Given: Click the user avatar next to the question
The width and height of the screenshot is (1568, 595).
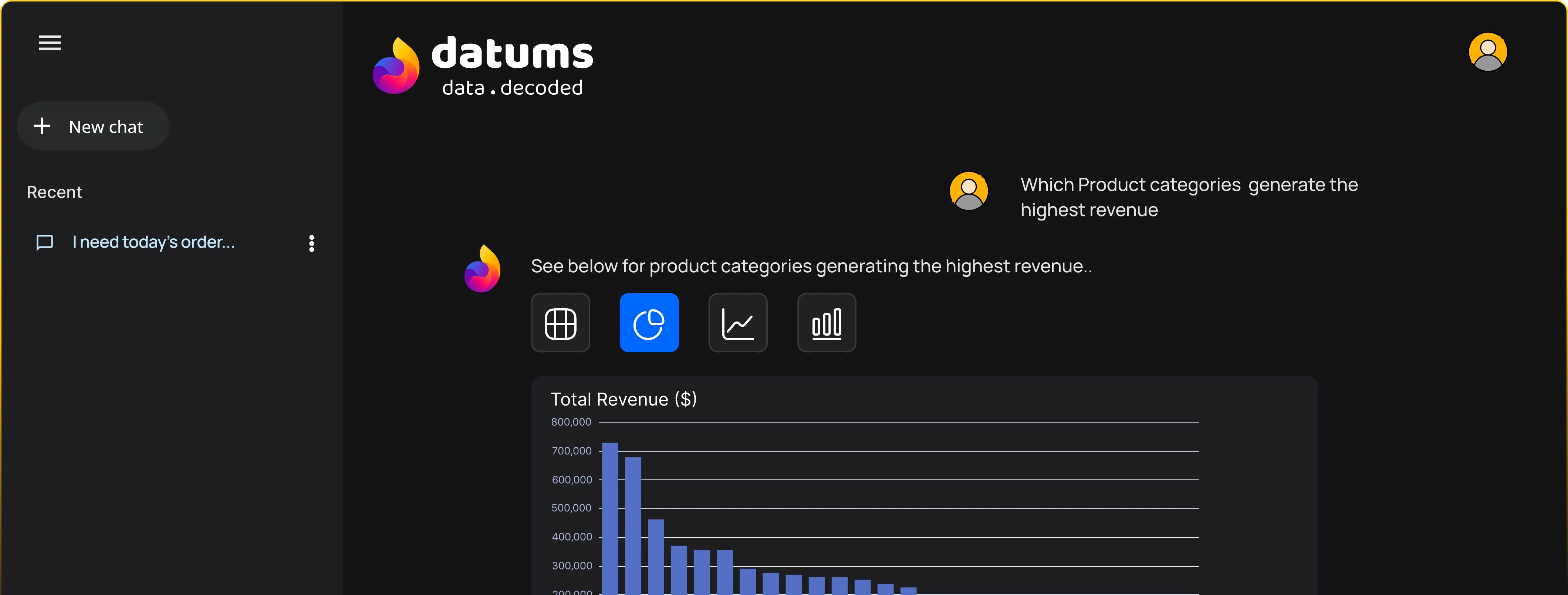Looking at the screenshot, I should coord(969,191).
